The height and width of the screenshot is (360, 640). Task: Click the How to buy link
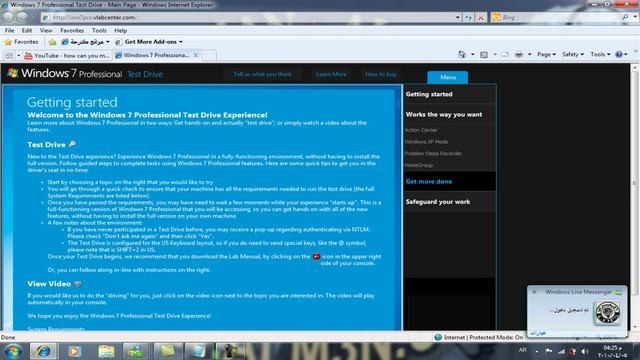(380, 74)
